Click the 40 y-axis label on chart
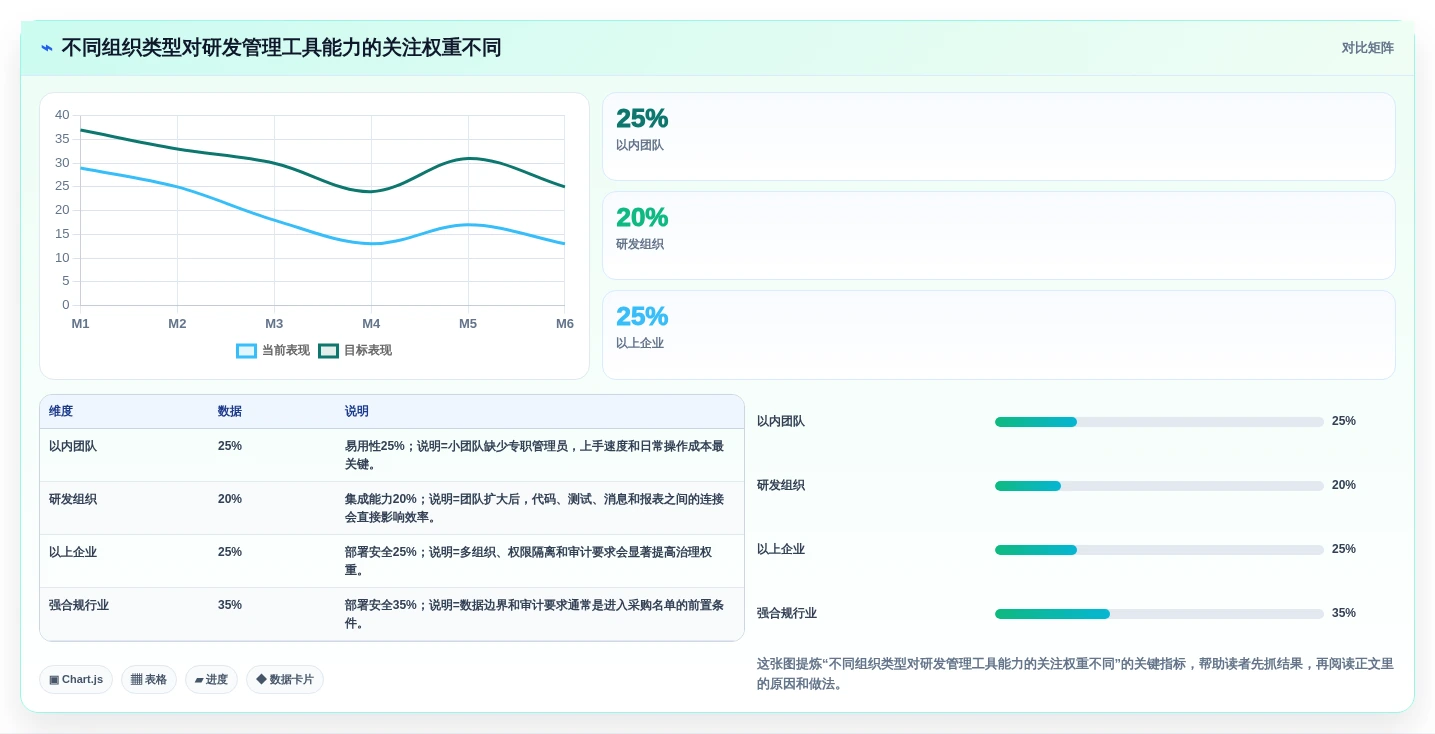Viewport: 1435px width, 734px height. tap(62, 115)
